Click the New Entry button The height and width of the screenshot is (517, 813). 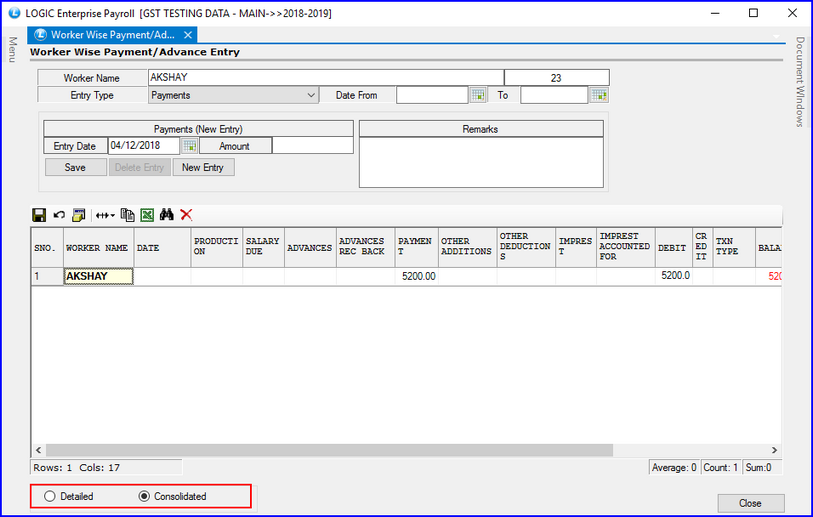(203, 167)
